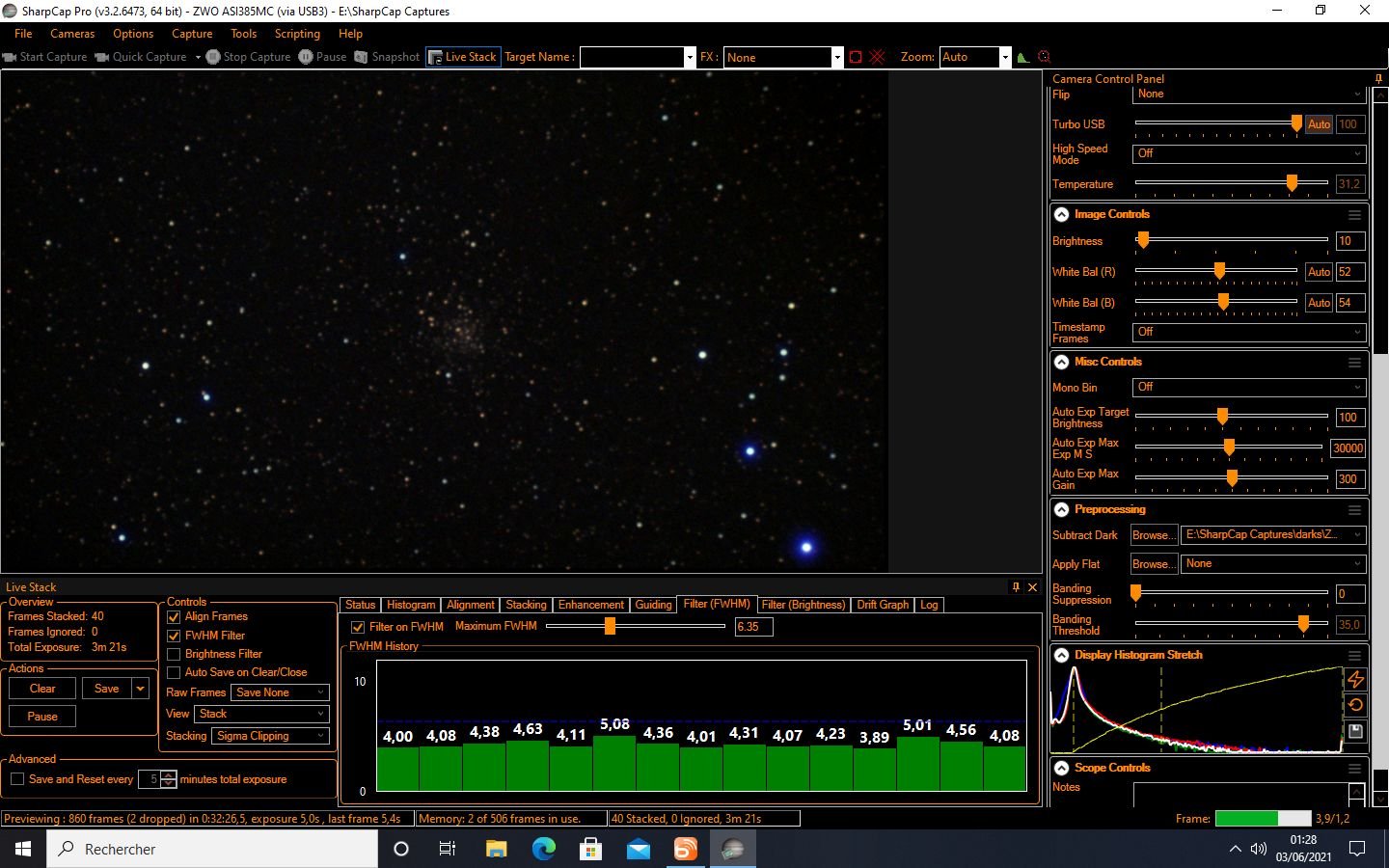Open Microsoft Edge from the taskbar
Viewport: 1389px width, 868px height.
coord(544,849)
